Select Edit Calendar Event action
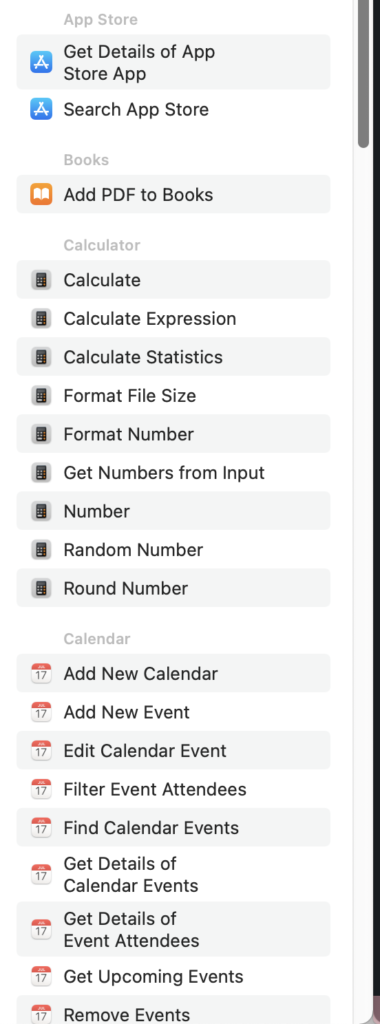Screen dimensions: 380x1024 point(173,750)
